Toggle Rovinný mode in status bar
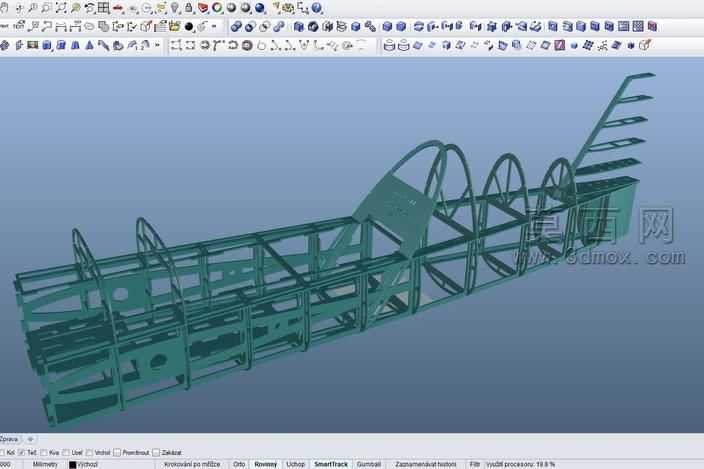 (266, 464)
